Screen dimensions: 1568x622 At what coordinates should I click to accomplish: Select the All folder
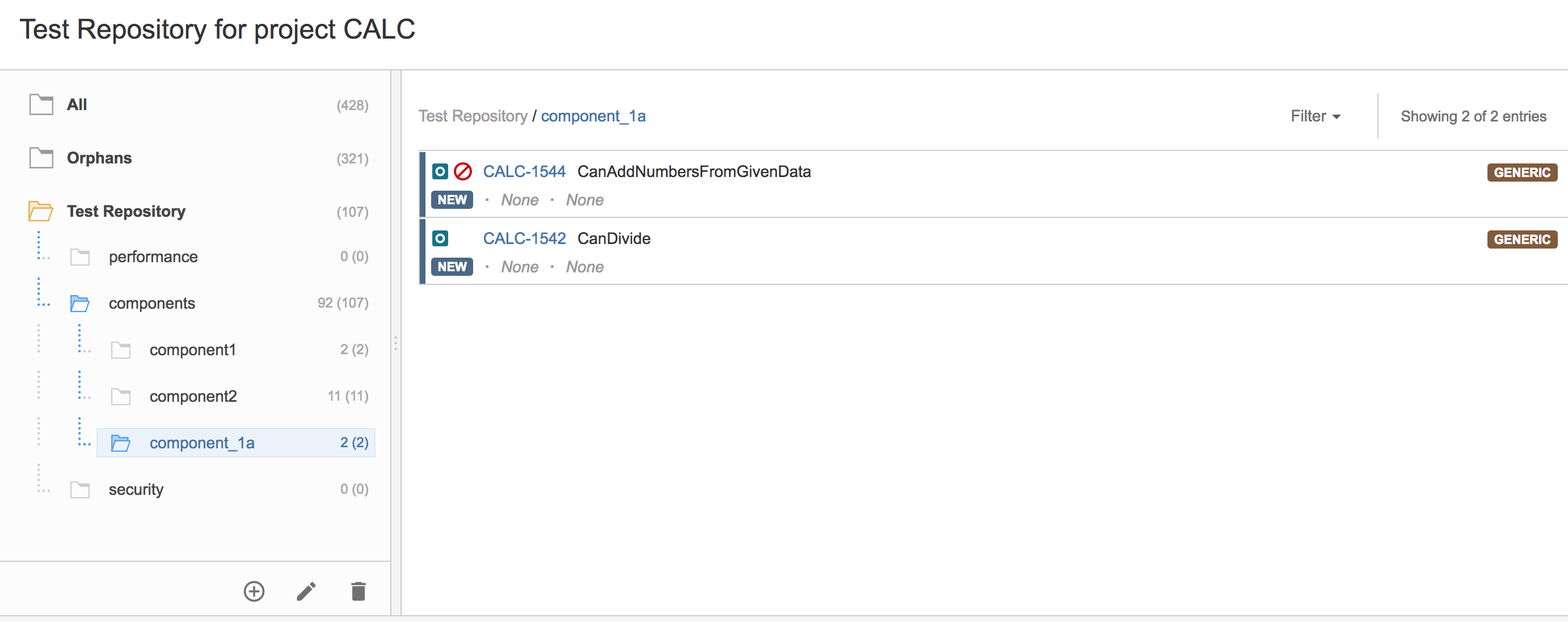tap(77, 105)
